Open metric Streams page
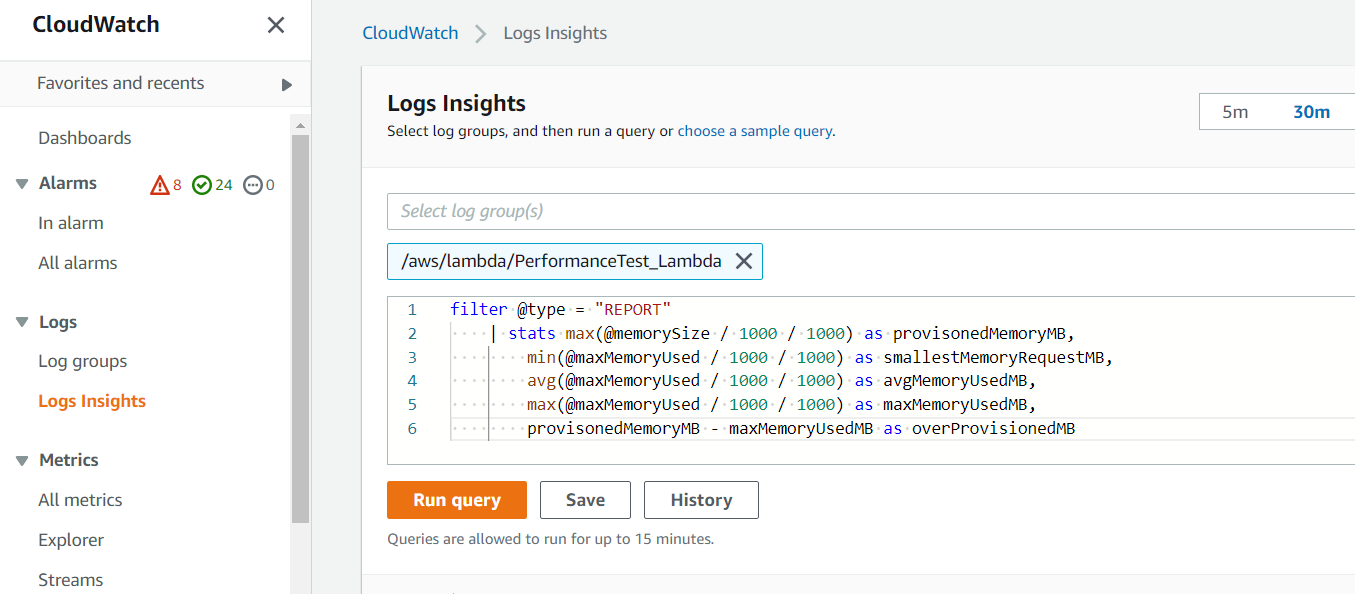 (x=71, y=580)
